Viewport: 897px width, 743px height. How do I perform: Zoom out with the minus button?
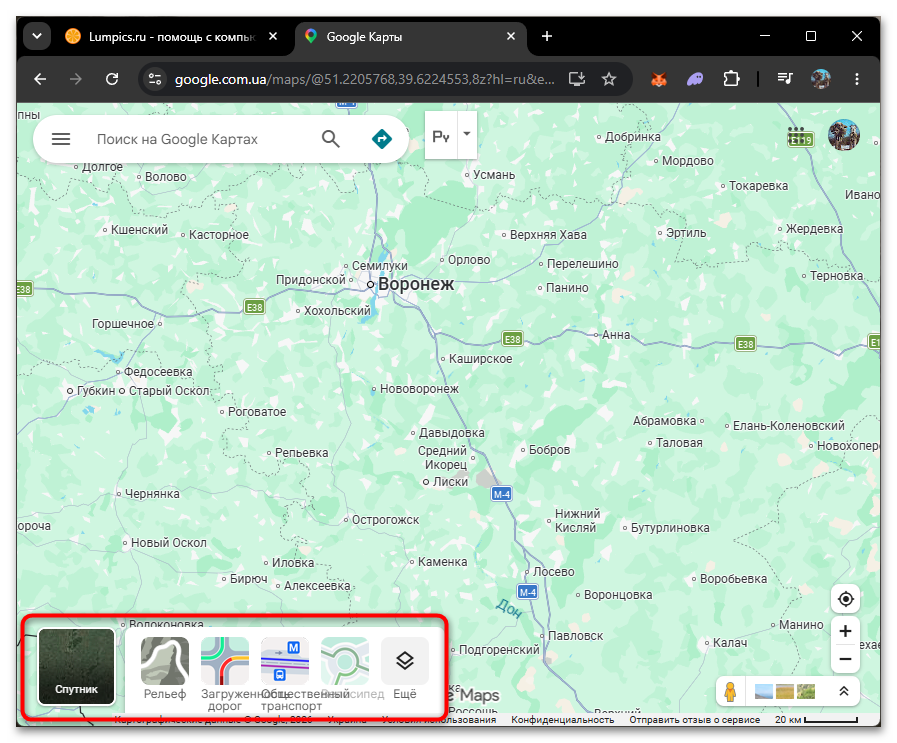coord(846,659)
